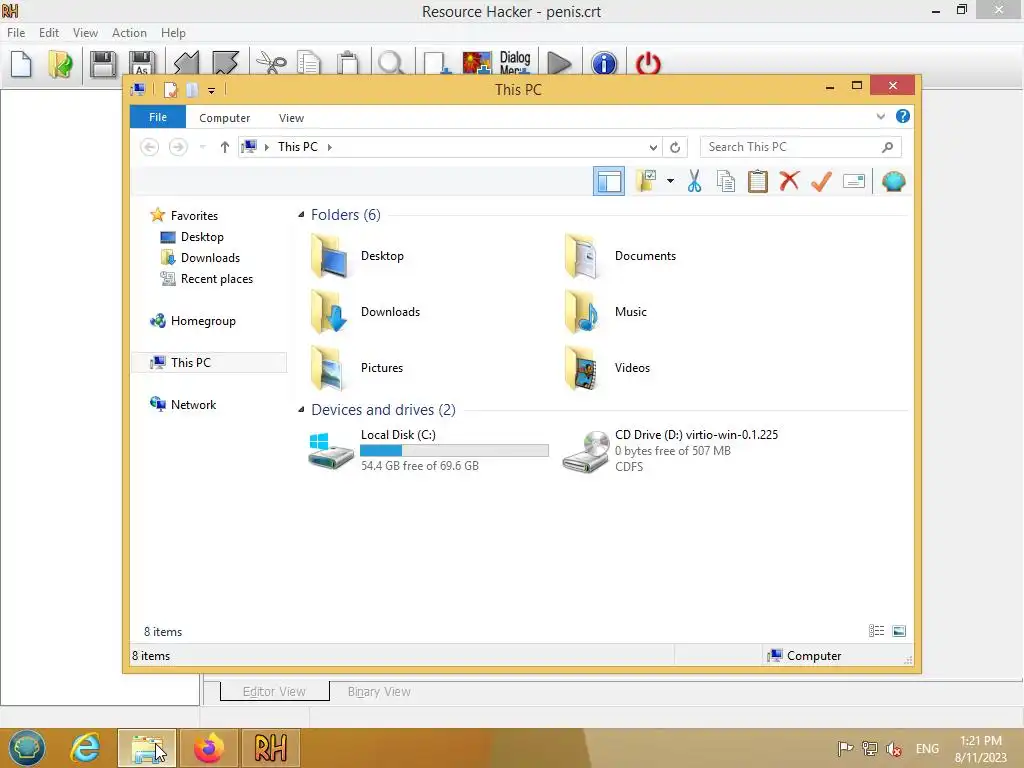Select Downloads under Favorites
Viewport: 1024px width, 768px height.
210,258
